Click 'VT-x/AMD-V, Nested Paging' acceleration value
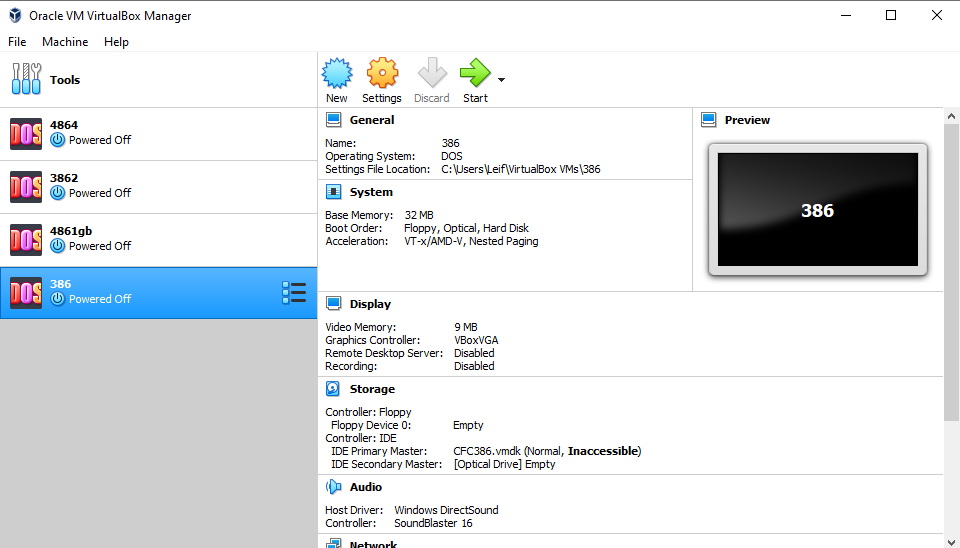 coord(471,241)
